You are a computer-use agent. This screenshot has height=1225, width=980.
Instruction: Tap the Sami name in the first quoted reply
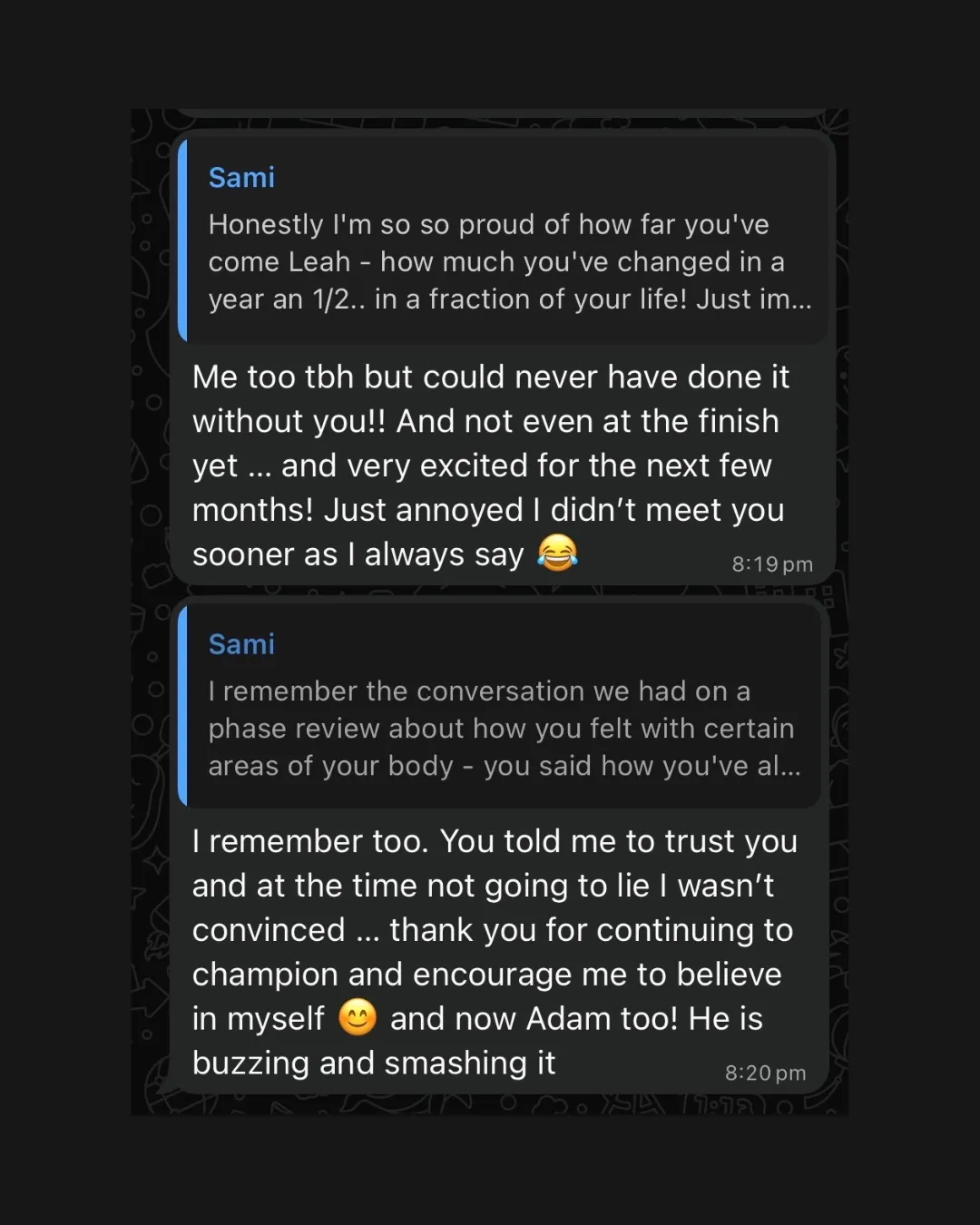[241, 178]
